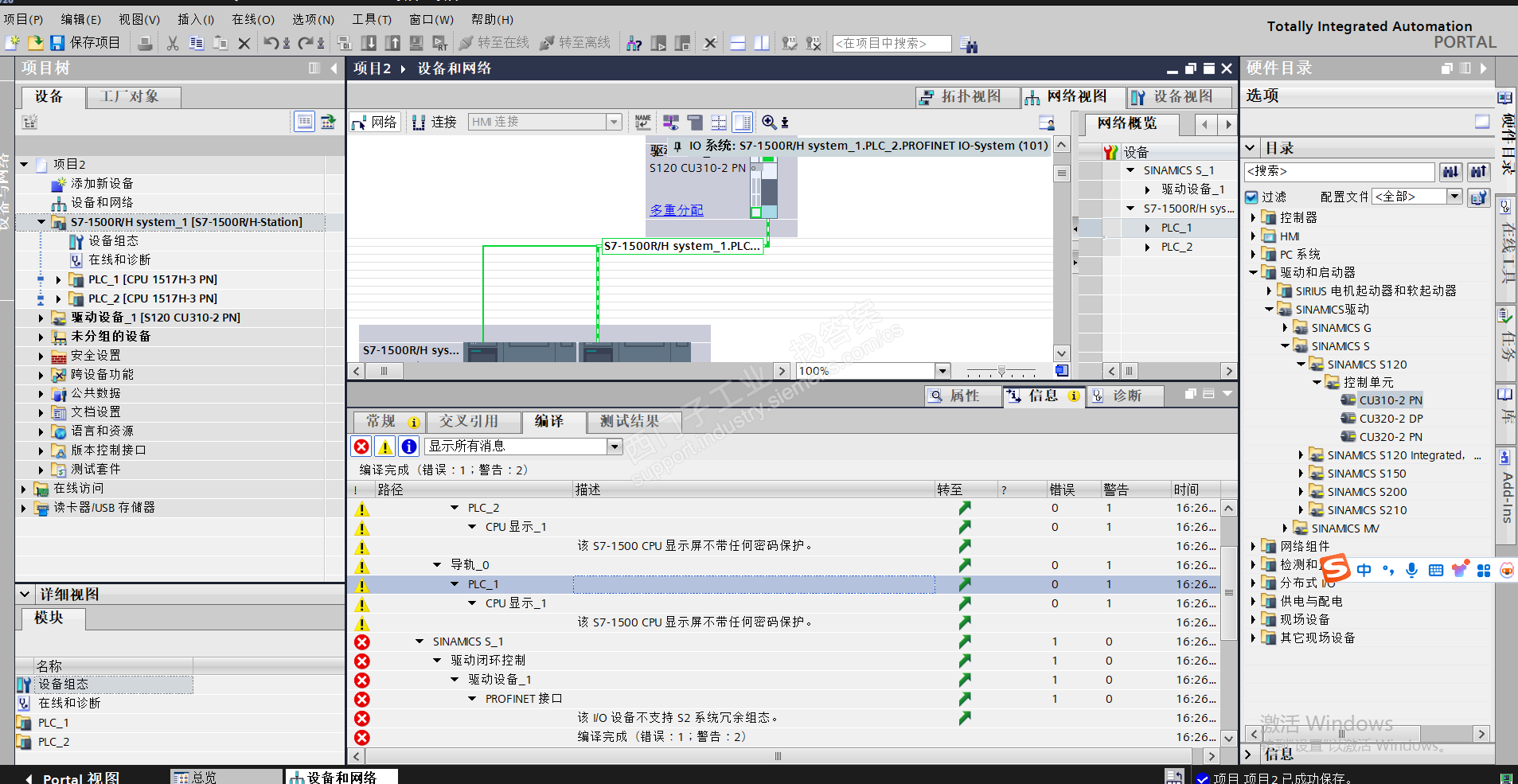1518x784 pixels.
Task: Click the Portal 视图 button at bottom left
Action: tap(72, 778)
